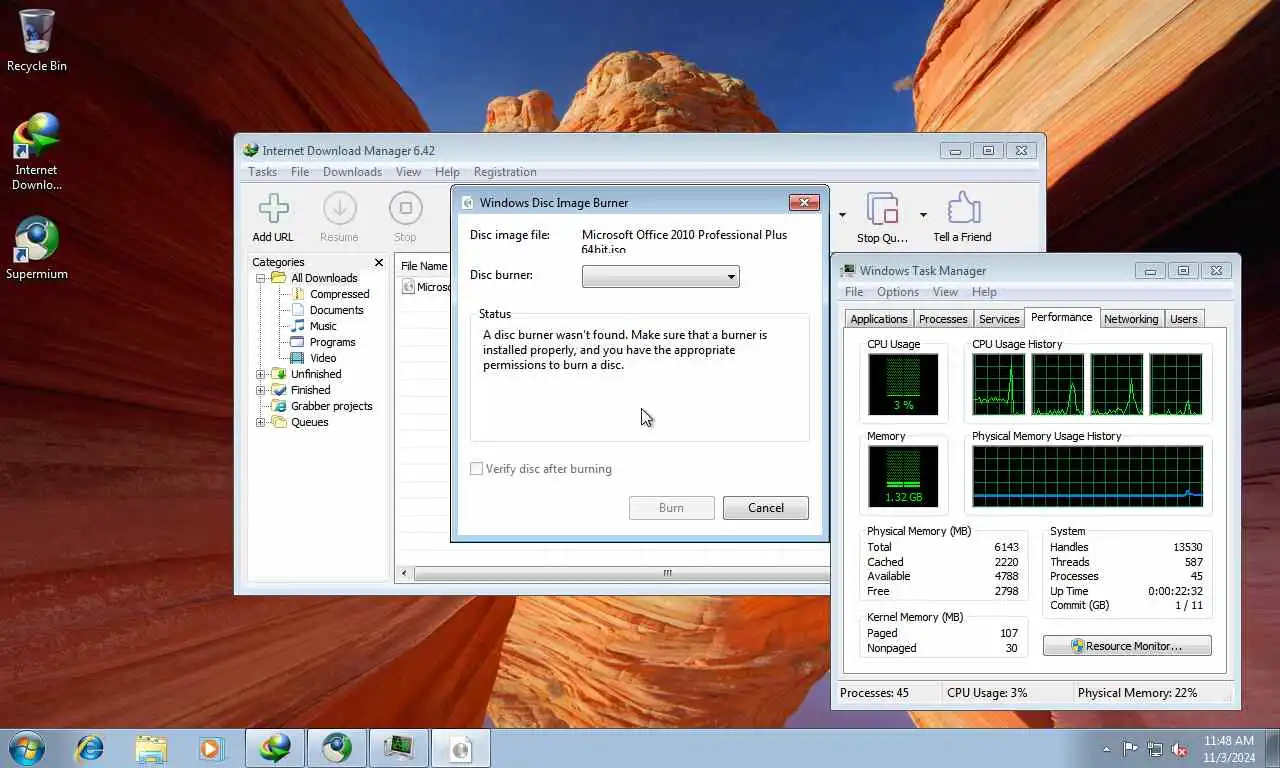1280x768 pixels.
Task: Open the File menu in IDM
Action: [x=300, y=172]
